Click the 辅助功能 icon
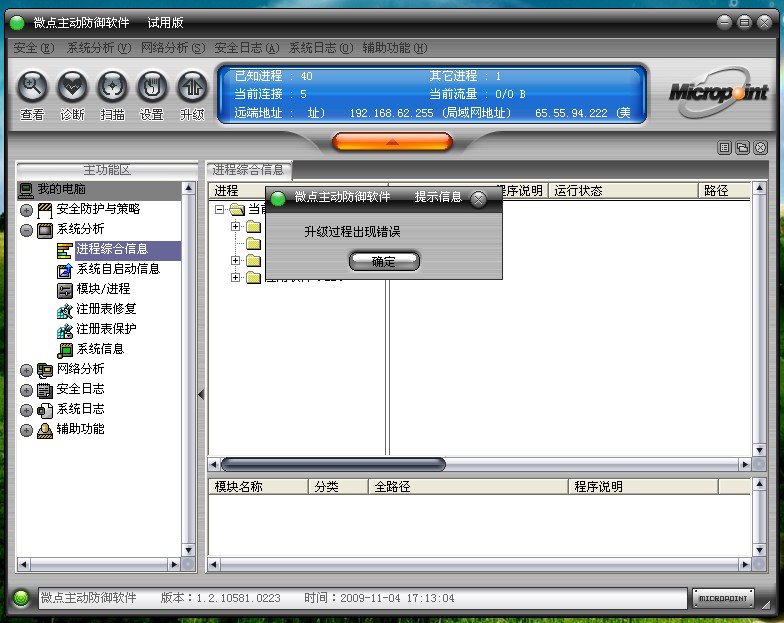784x623 pixels. coord(45,430)
